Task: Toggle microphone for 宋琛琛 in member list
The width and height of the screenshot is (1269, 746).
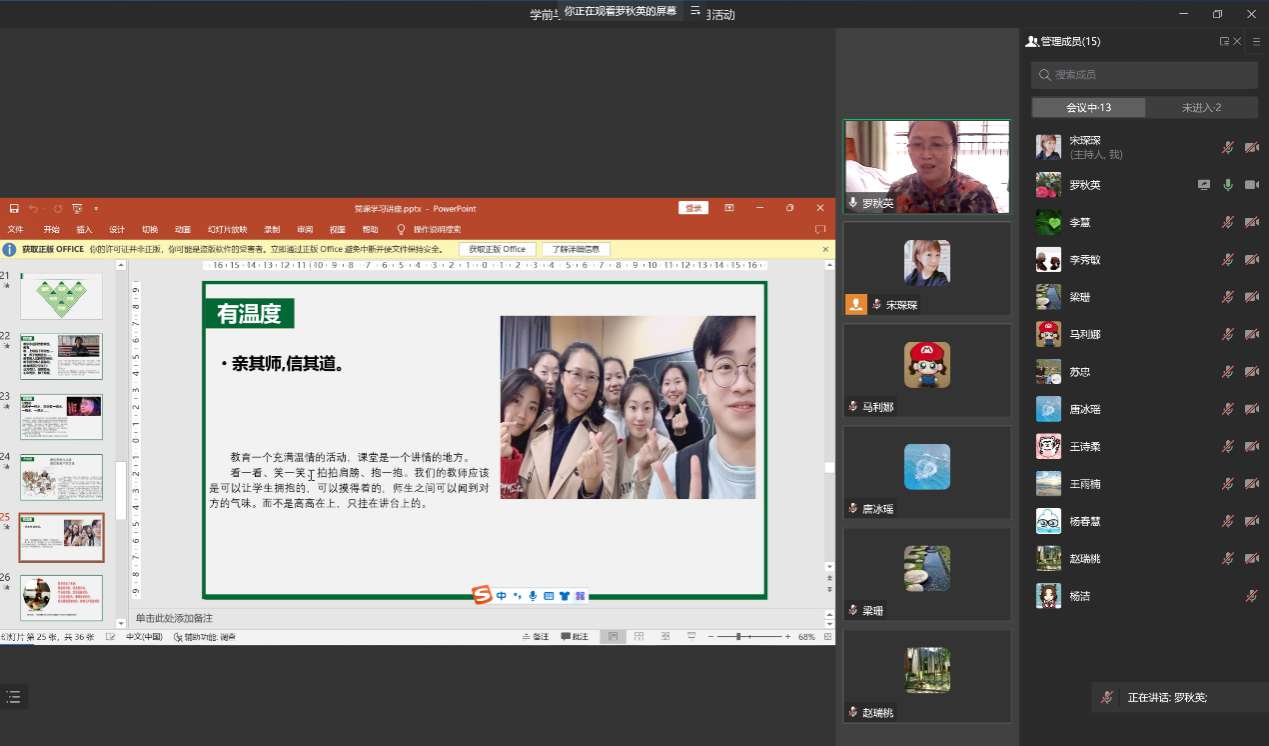Action: (1227, 148)
